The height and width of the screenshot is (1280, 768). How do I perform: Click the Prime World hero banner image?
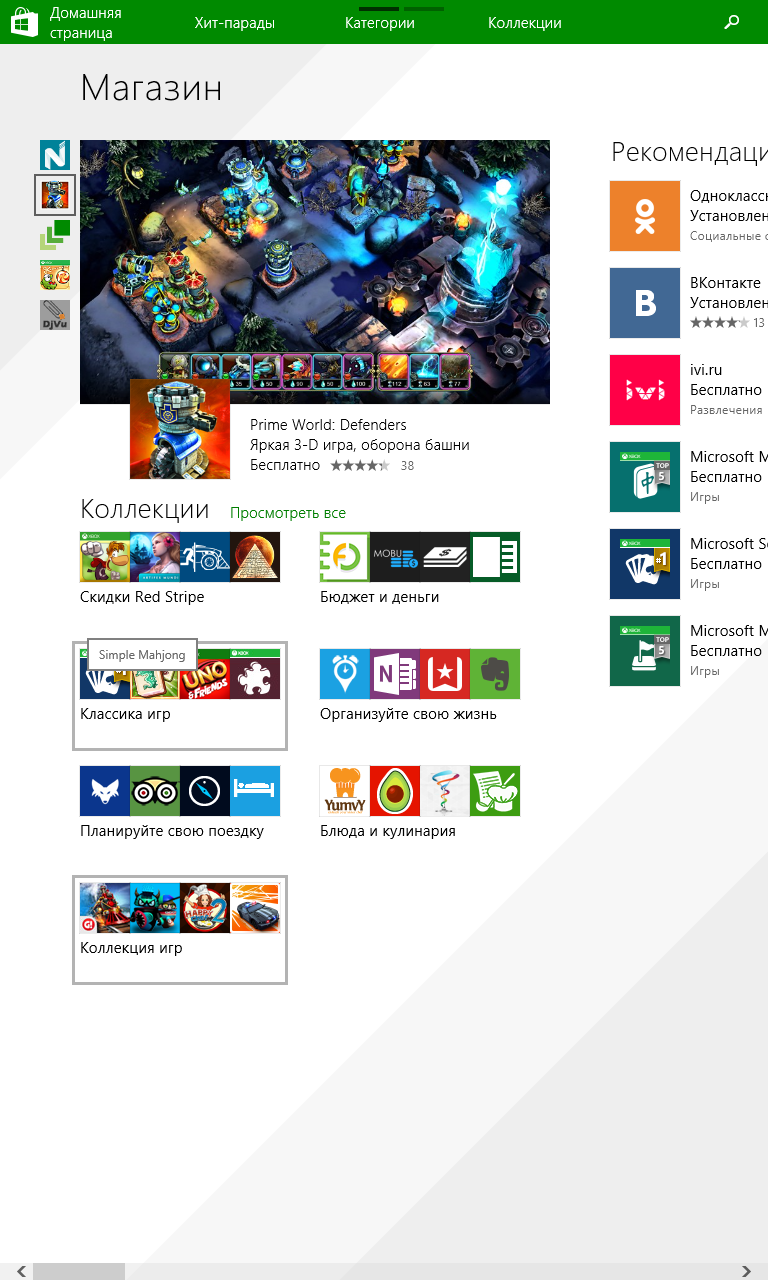tap(315, 272)
